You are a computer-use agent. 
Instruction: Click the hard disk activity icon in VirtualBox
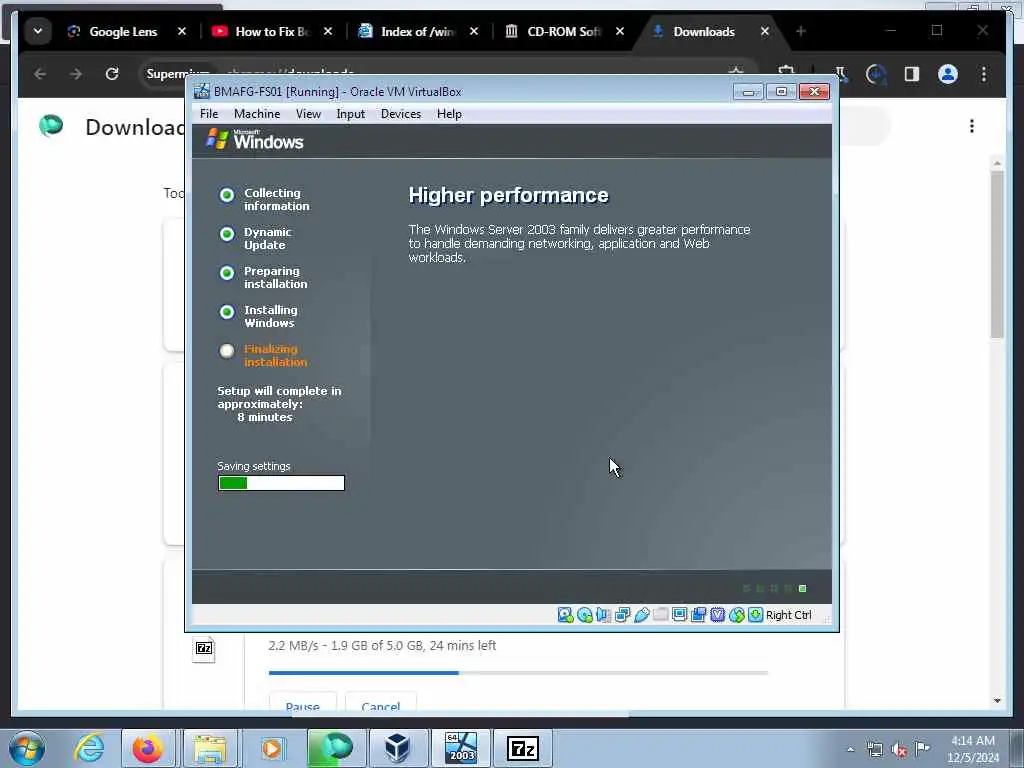(x=566, y=615)
